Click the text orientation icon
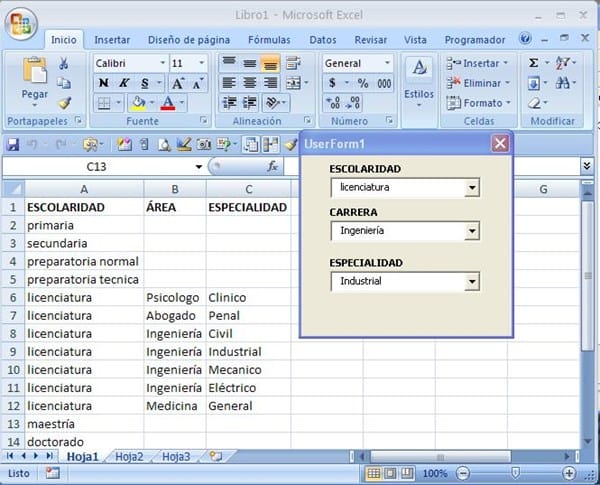This screenshot has width=600, height=485. [x=272, y=103]
